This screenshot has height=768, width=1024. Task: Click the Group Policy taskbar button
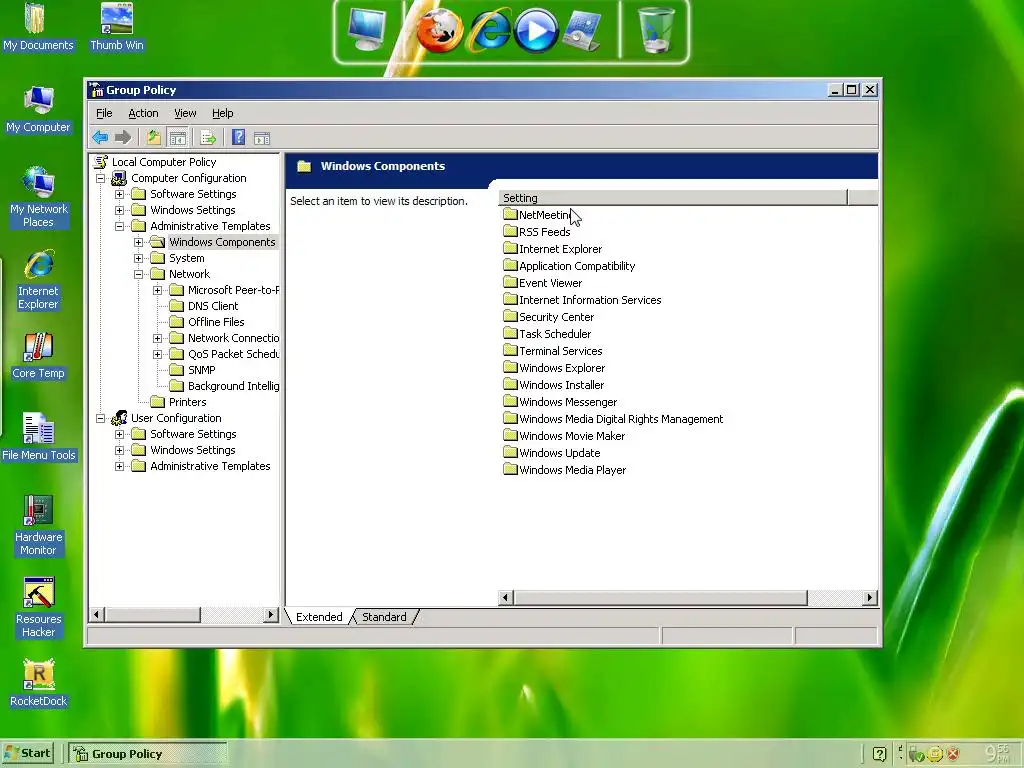coord(148,754)
